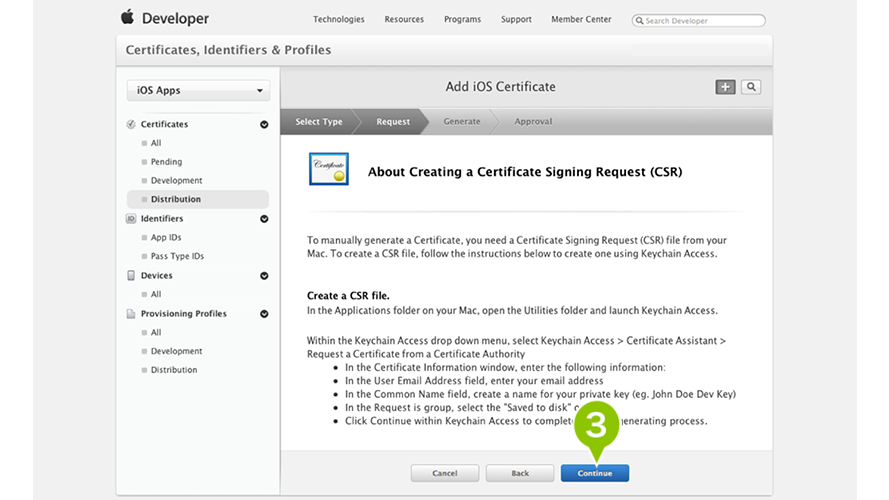Select All under Certificates

pyautogui.click(x=156, y=143)
